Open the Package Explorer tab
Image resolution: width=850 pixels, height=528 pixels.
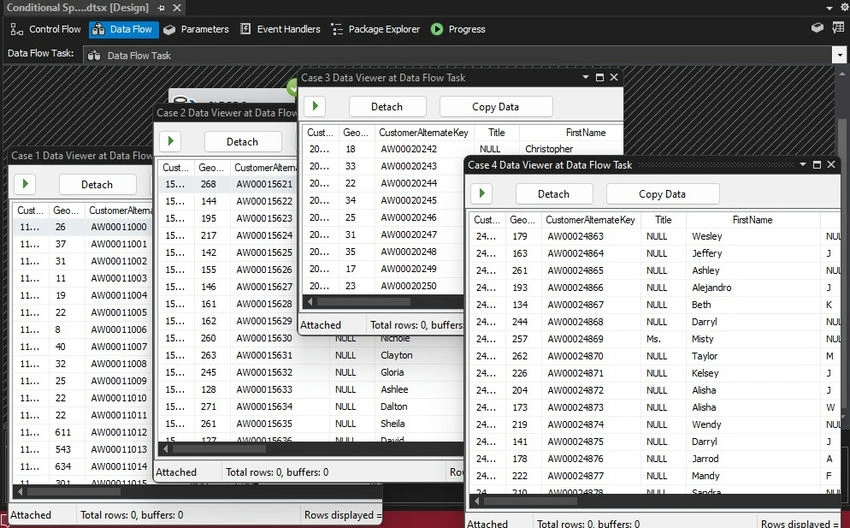tap(376, 29)
